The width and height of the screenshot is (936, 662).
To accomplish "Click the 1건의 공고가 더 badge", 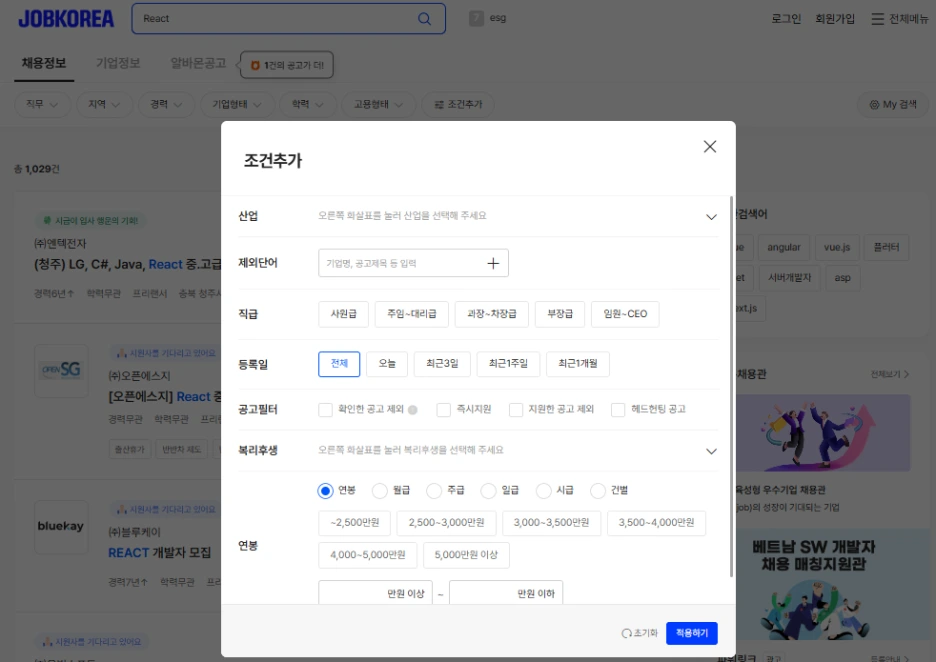I will pos(287,65).
